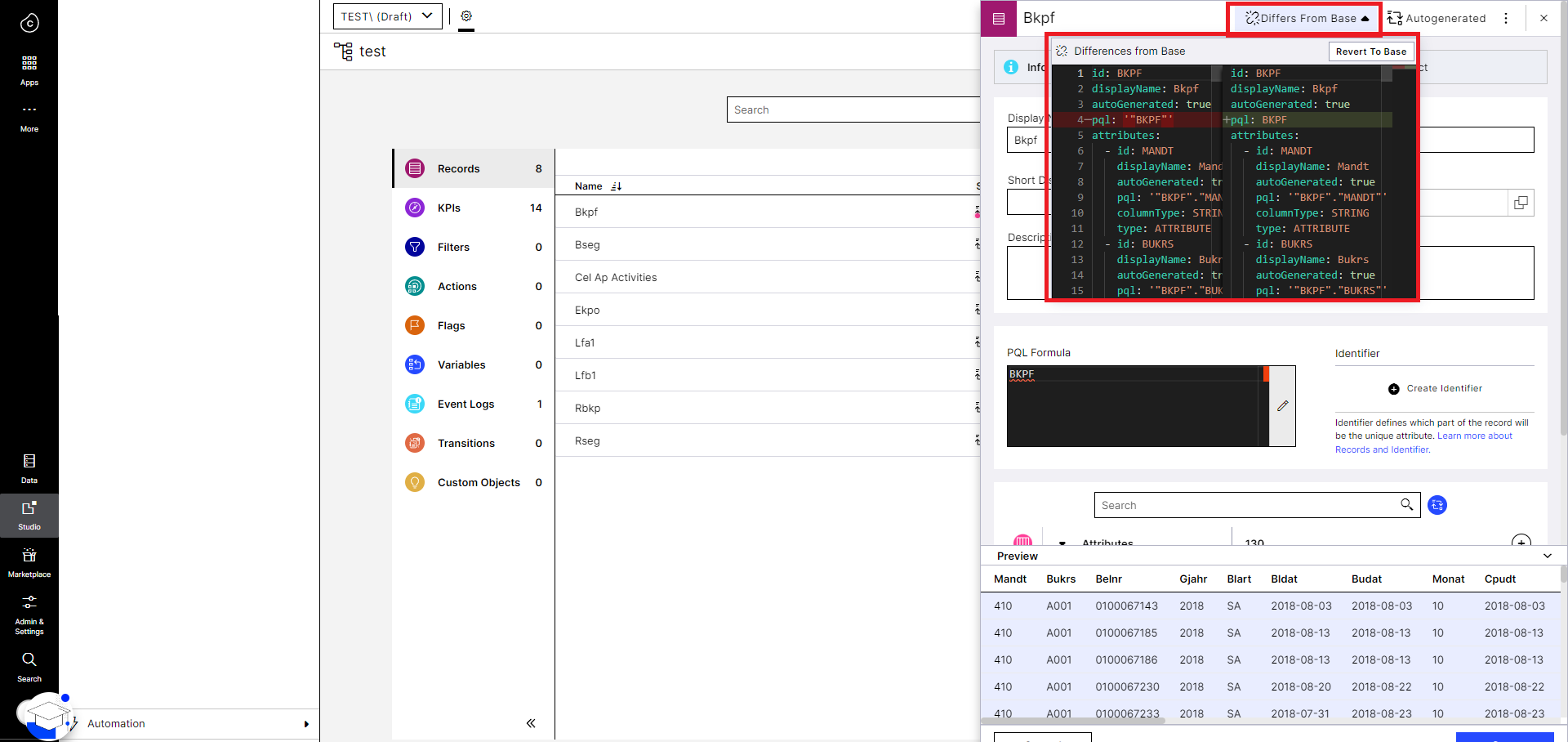The width and height of the screenshot is (1568, 742).
Task: Click the Cpudt column header
Action: (x=1499, y=579)
